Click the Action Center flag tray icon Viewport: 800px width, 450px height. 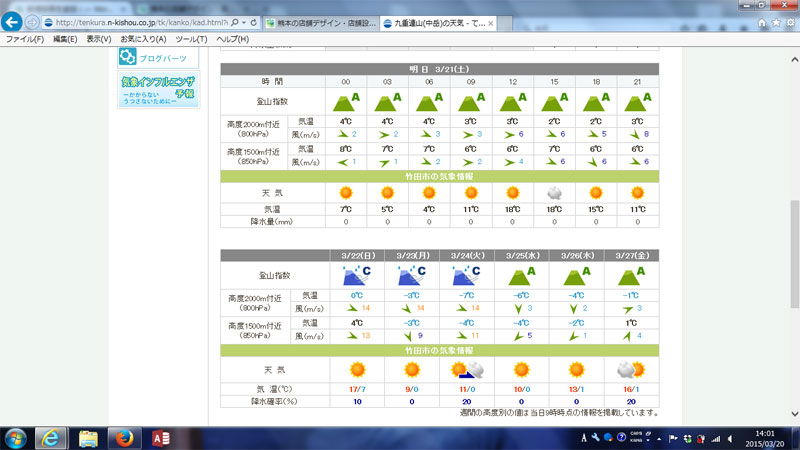pyautogui.click(x=673, y=439)
